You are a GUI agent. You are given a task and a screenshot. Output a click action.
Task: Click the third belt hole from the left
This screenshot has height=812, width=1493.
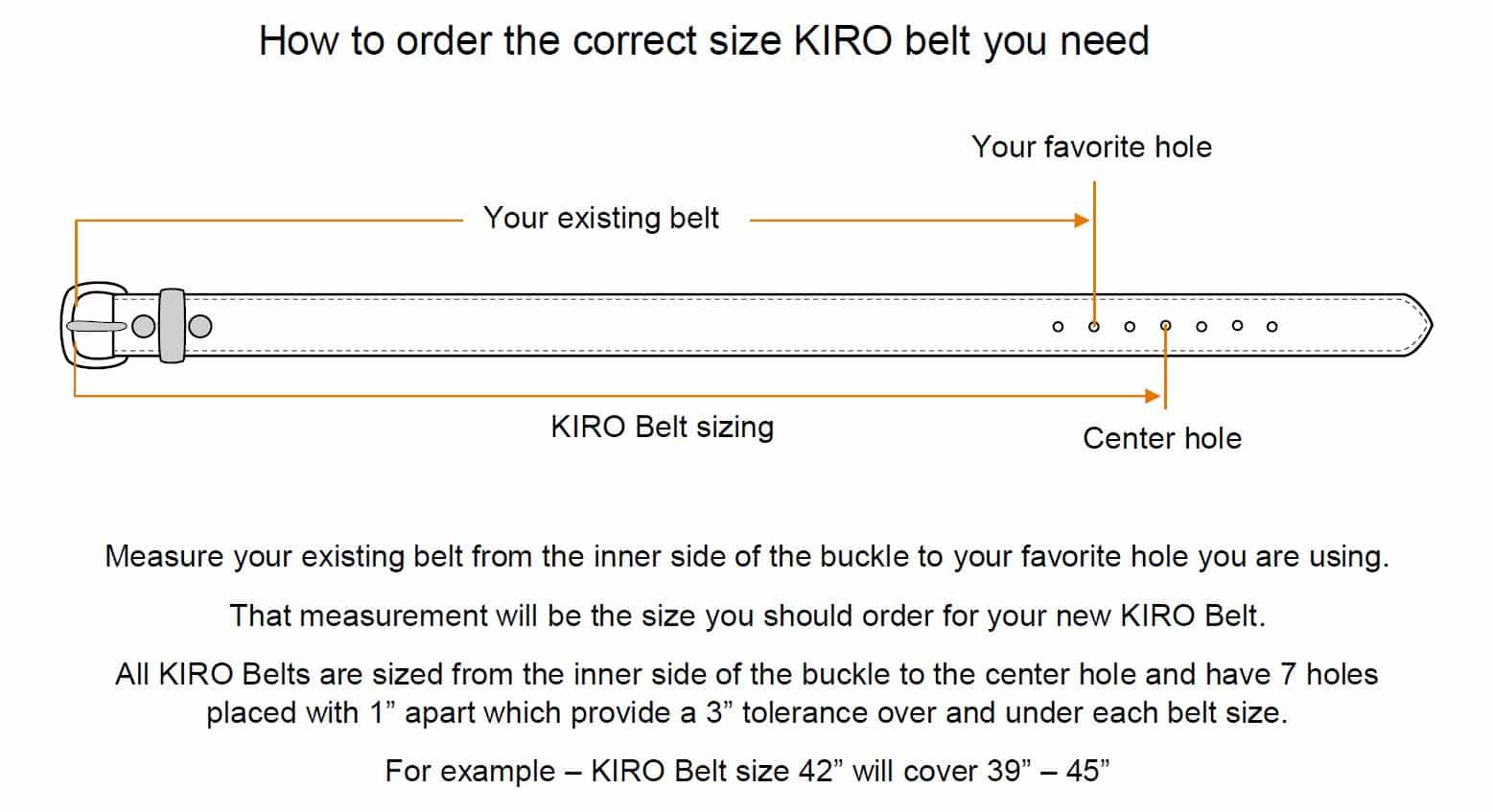1130,327
